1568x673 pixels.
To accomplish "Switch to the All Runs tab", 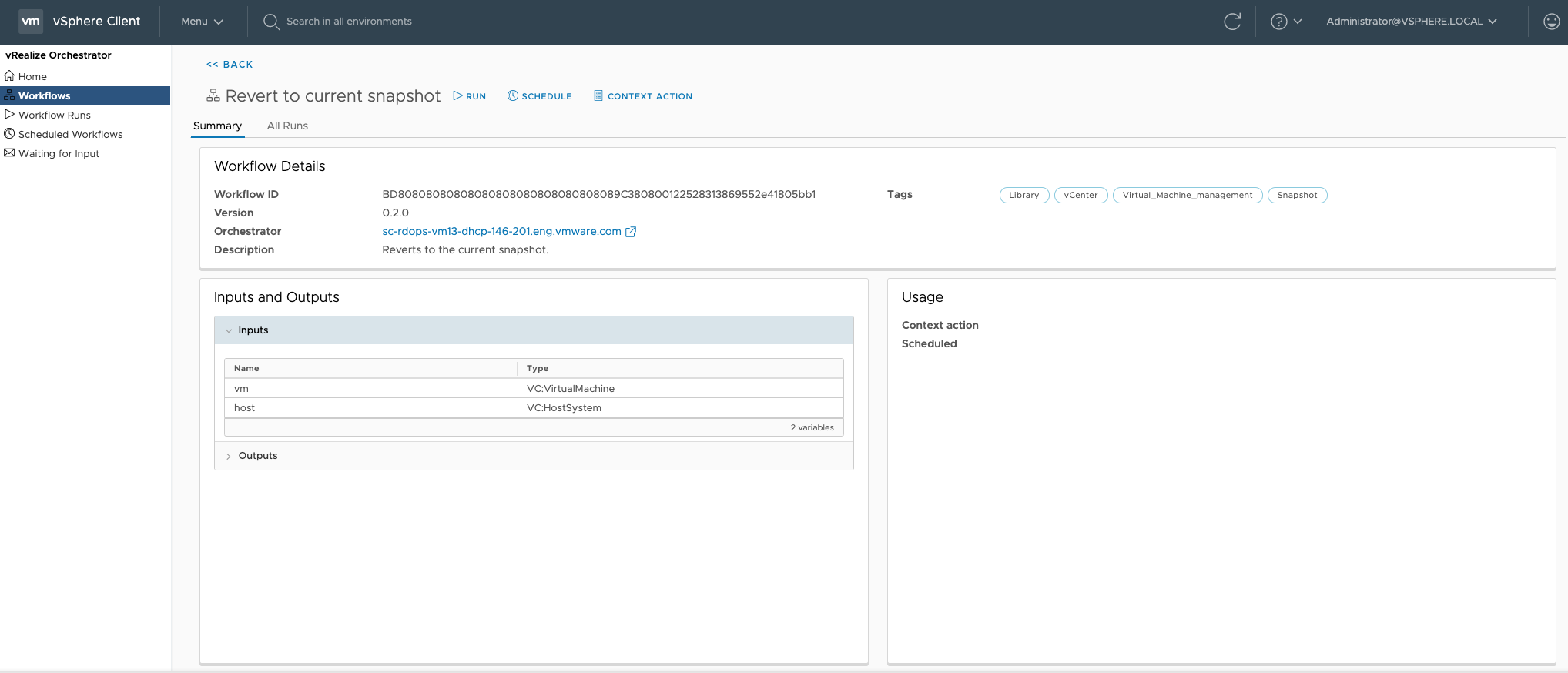I will [287, 126].
